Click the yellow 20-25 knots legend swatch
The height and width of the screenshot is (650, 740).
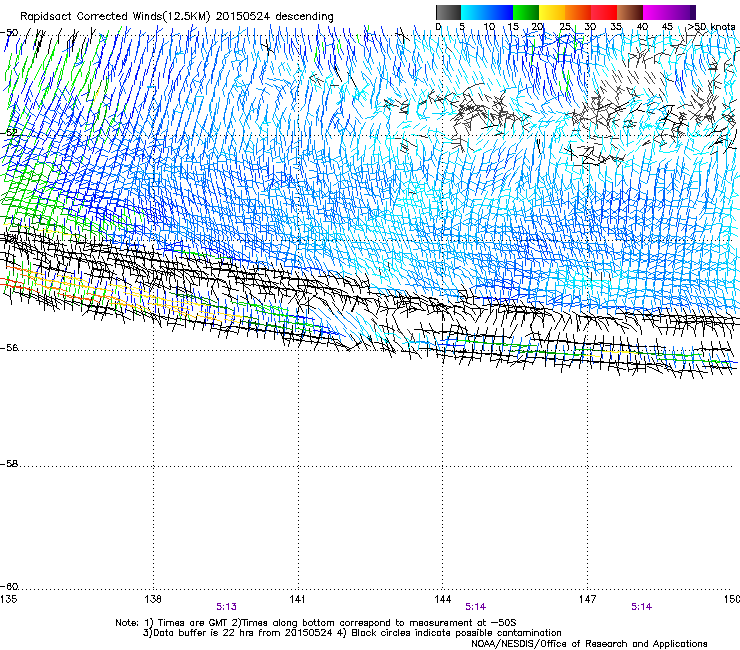click(x=552, y=12)
